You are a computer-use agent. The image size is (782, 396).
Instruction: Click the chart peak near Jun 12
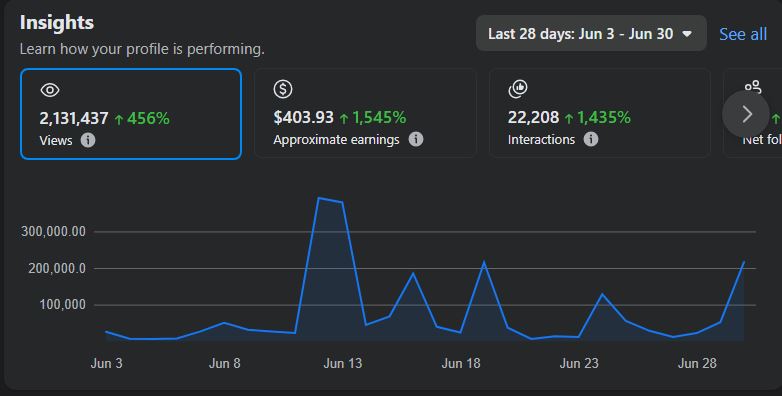tap(319, 198)
